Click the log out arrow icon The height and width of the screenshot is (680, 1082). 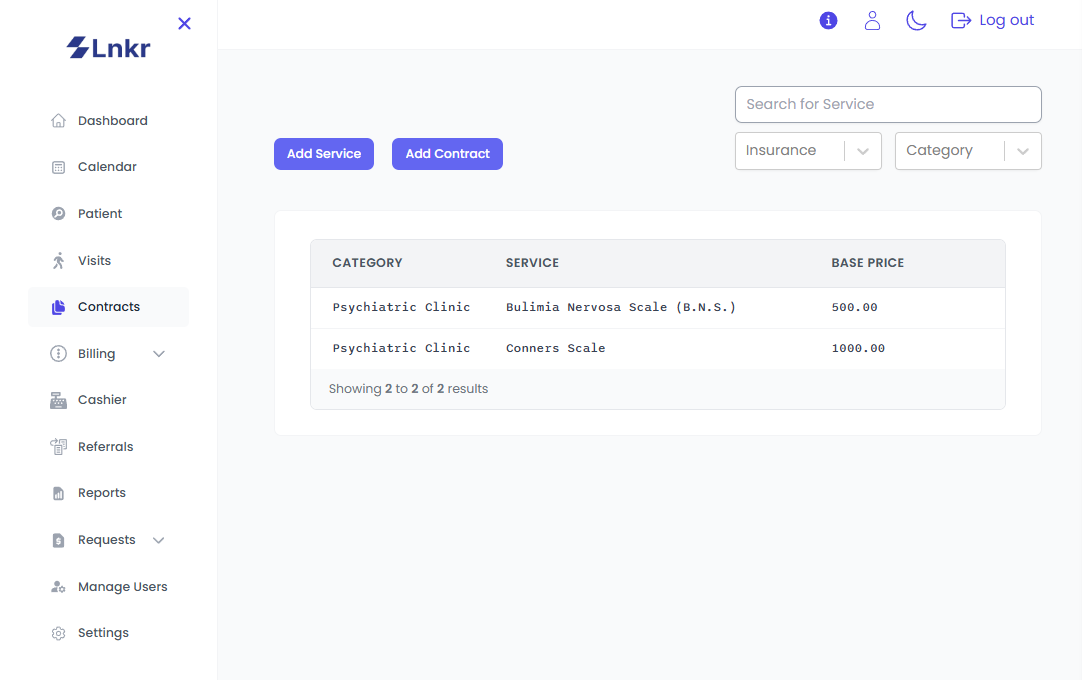pyautogui.click(x=961, y=21)
